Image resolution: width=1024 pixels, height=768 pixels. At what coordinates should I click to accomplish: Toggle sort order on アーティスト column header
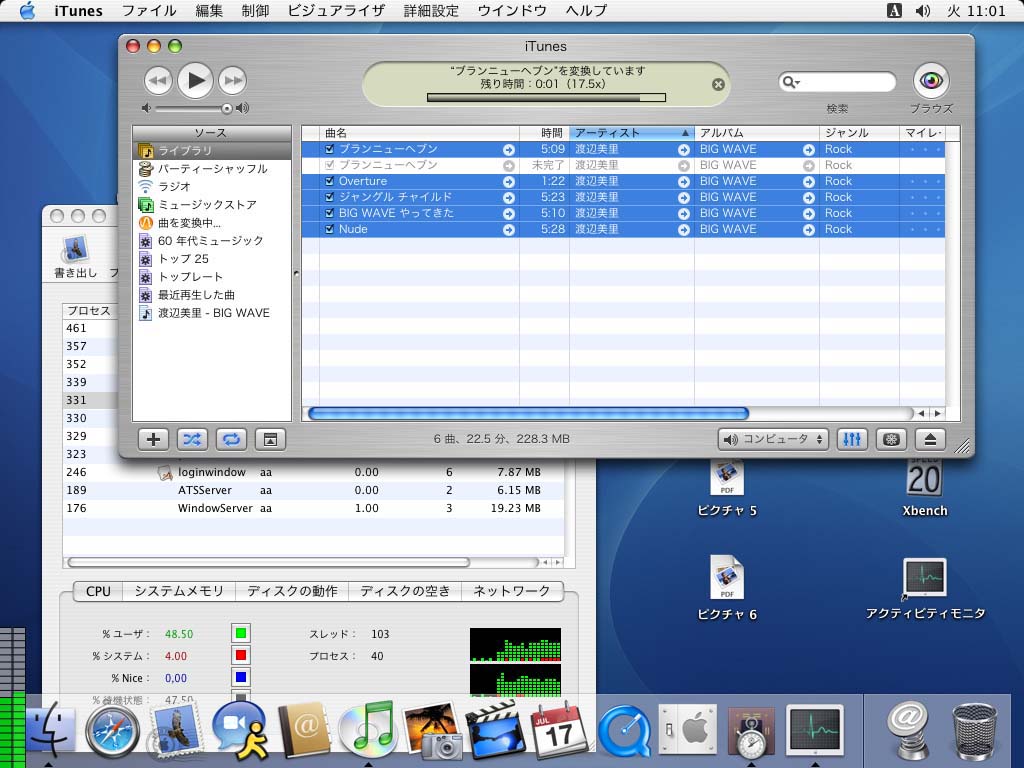click(x=632, y=133)
